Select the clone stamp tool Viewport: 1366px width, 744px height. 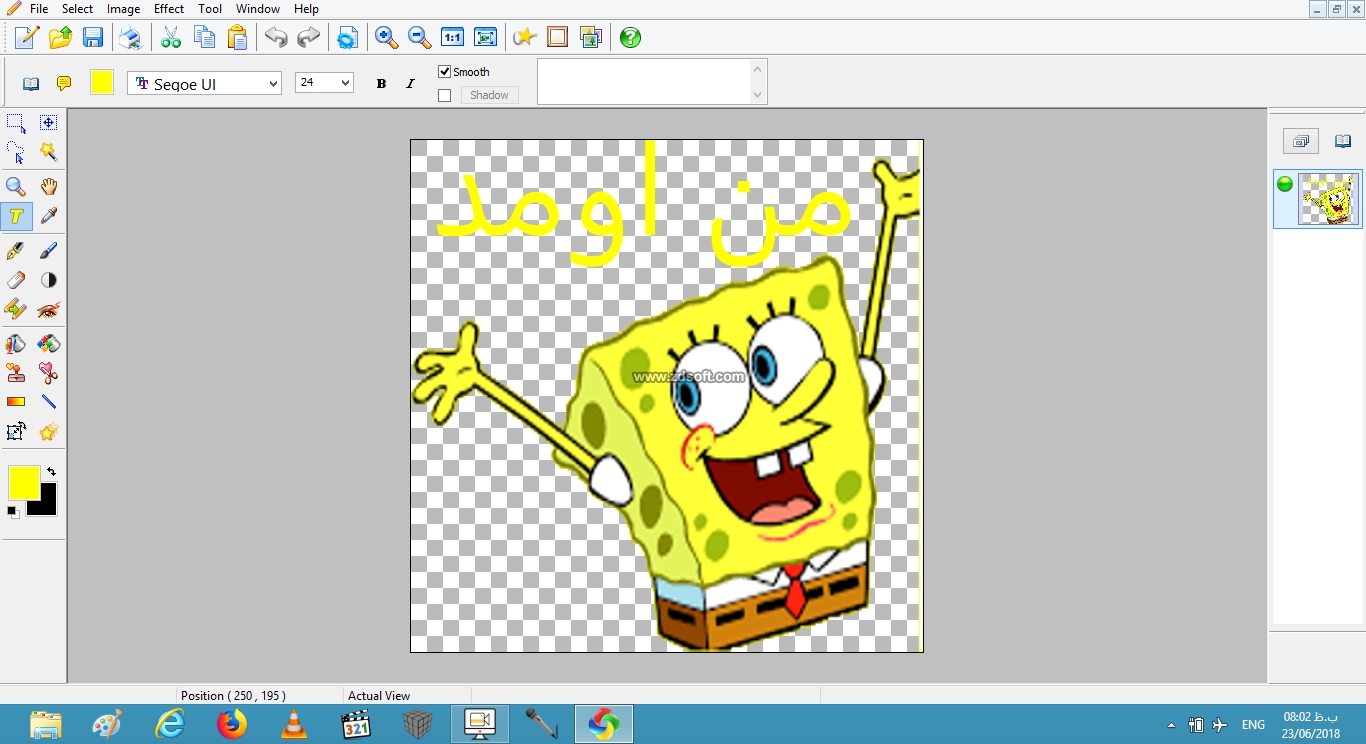[16, 373]
